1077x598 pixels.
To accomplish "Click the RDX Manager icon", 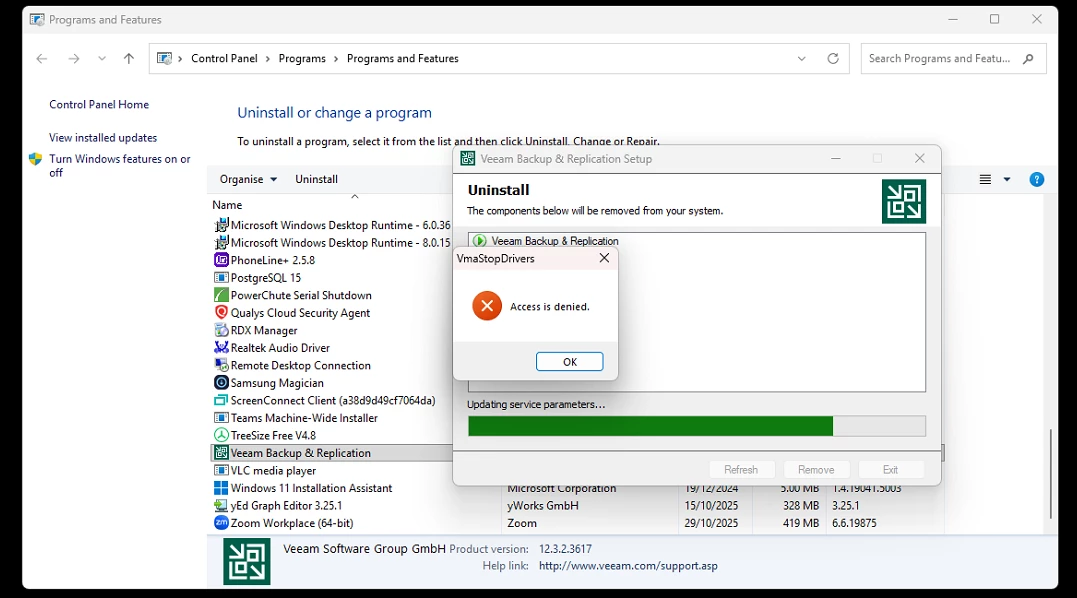I will pyautogui.click(x=221, y=330).
